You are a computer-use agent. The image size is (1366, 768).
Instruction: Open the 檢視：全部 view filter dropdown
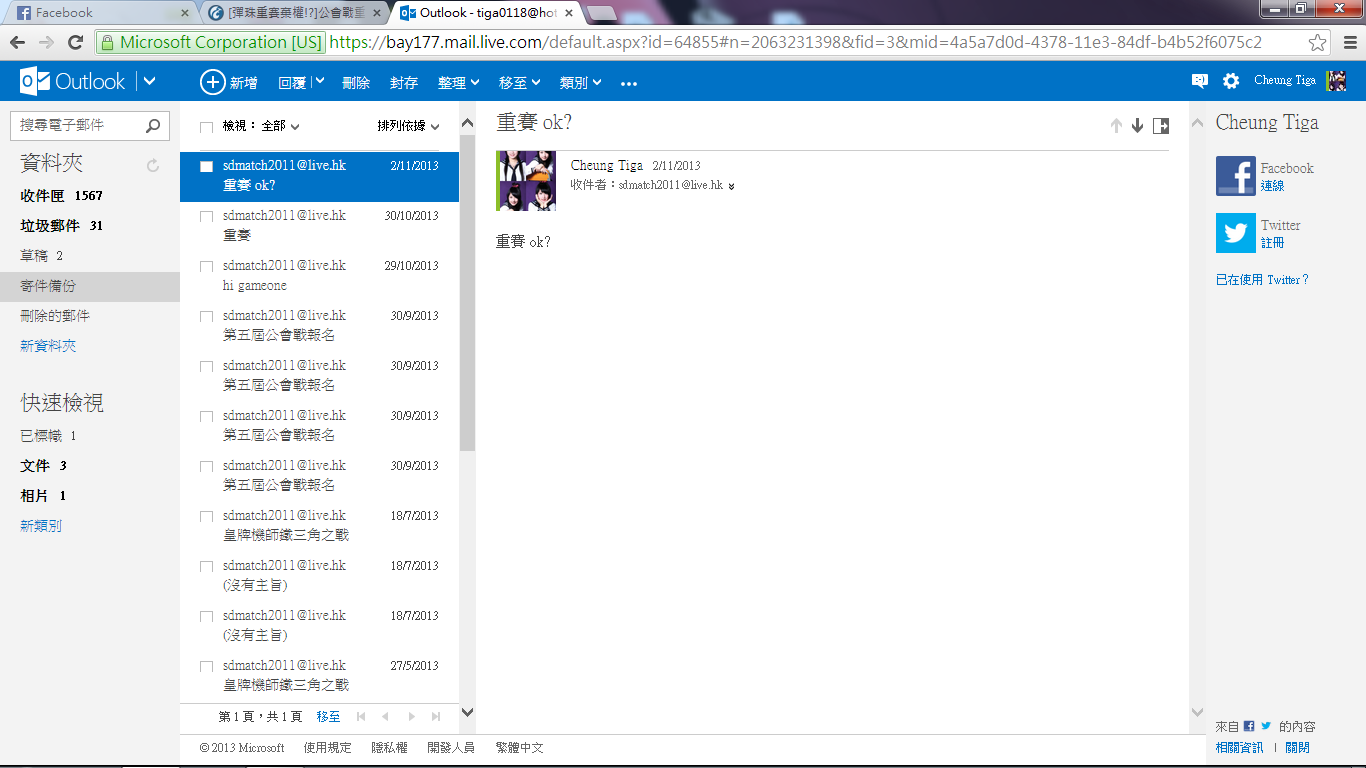[261, 126]
